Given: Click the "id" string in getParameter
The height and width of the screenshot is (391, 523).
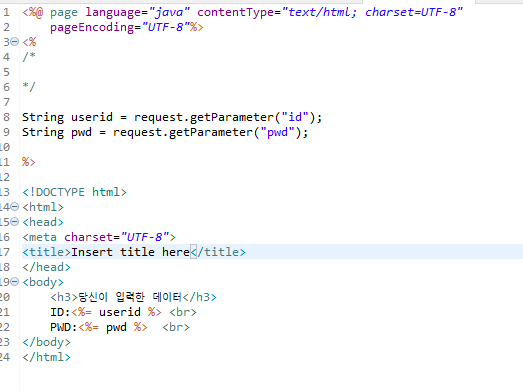Looking at the screenshot, I should point(295,117).
